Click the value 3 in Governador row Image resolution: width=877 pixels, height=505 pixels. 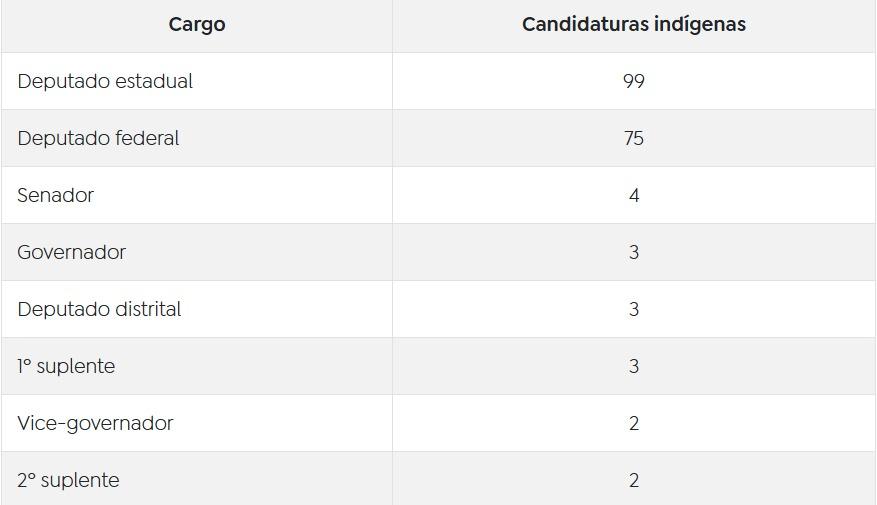coord(634,252)
